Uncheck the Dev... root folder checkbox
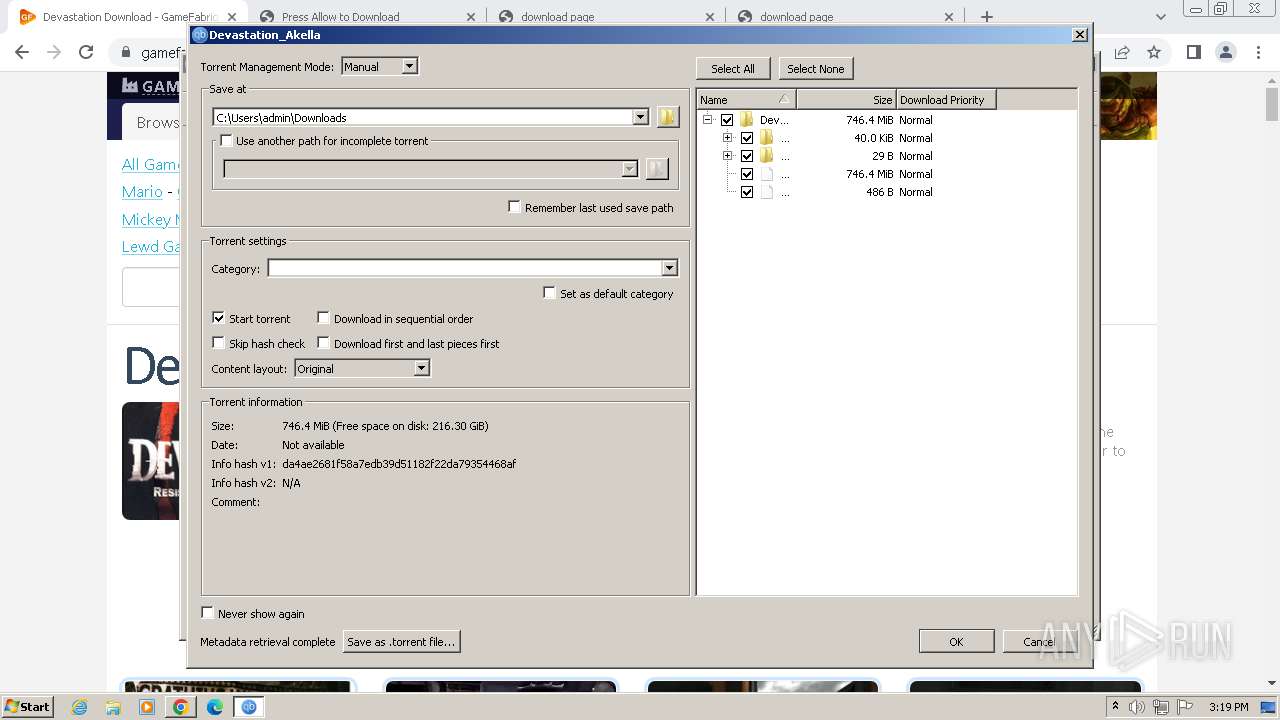The image size is (1280, 720). 727,120
